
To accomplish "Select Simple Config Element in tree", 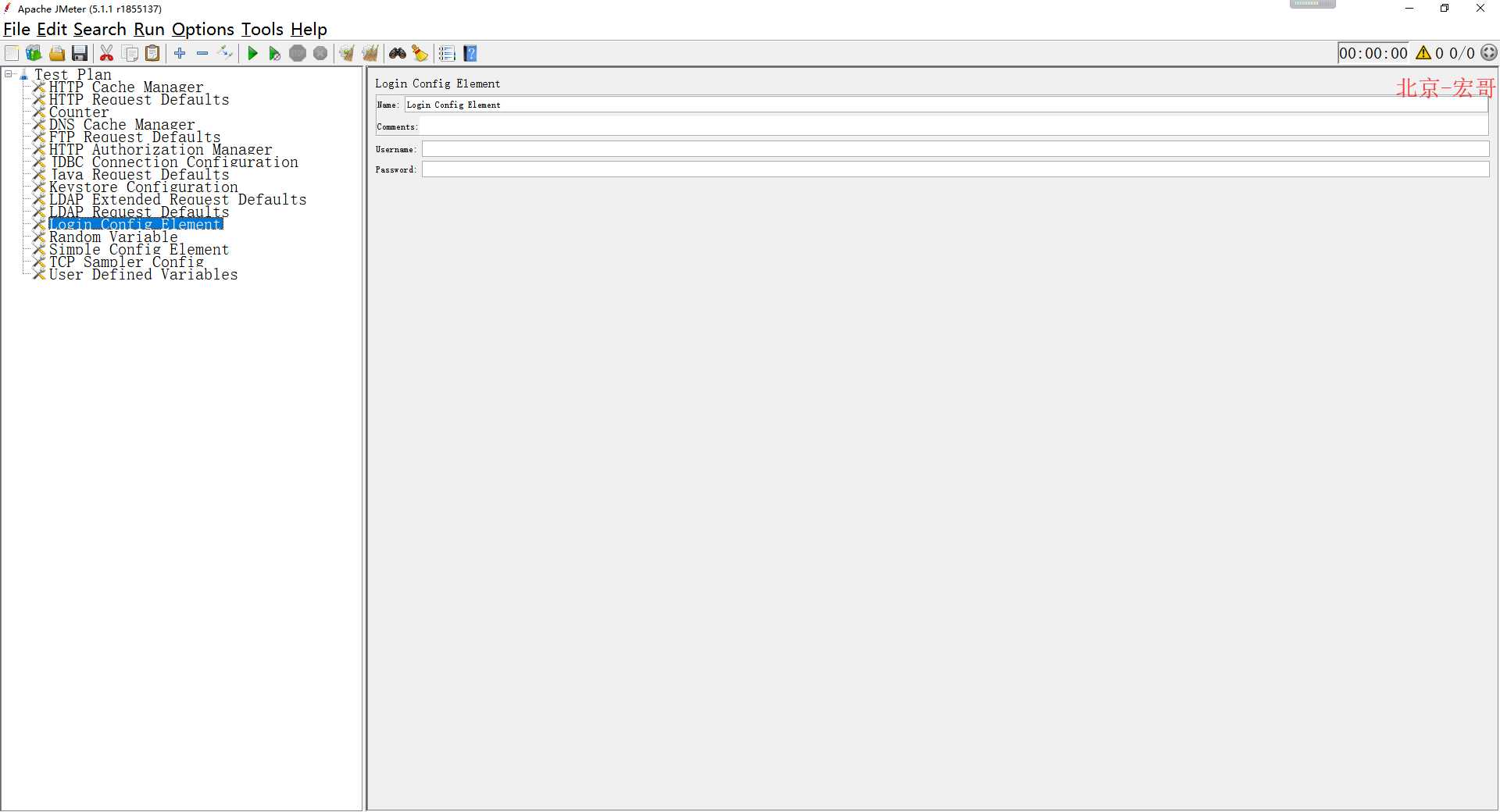I will tap(139, 250).
